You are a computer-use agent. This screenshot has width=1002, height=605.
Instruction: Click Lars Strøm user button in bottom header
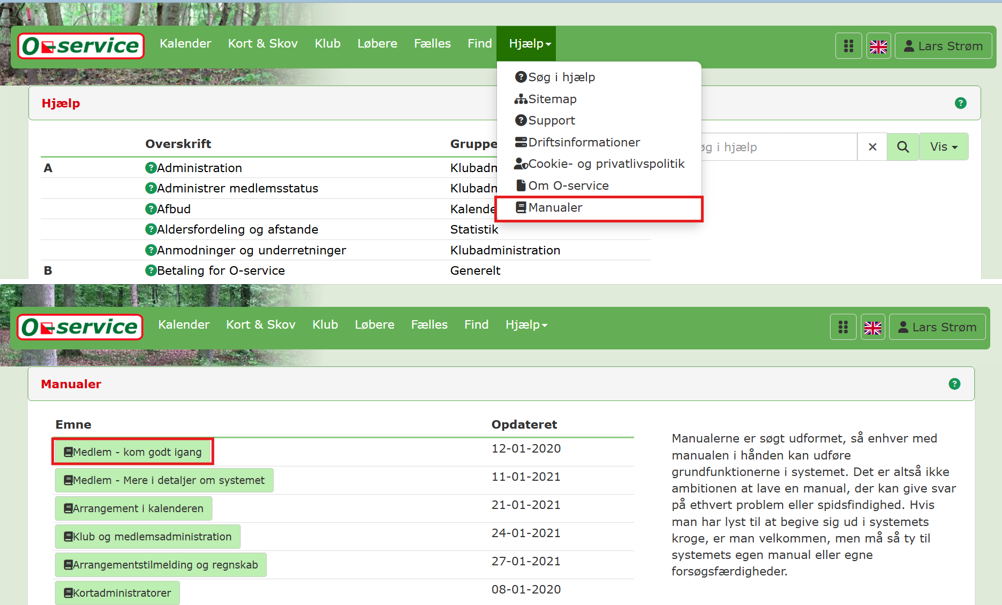click(x=937, y=327)
